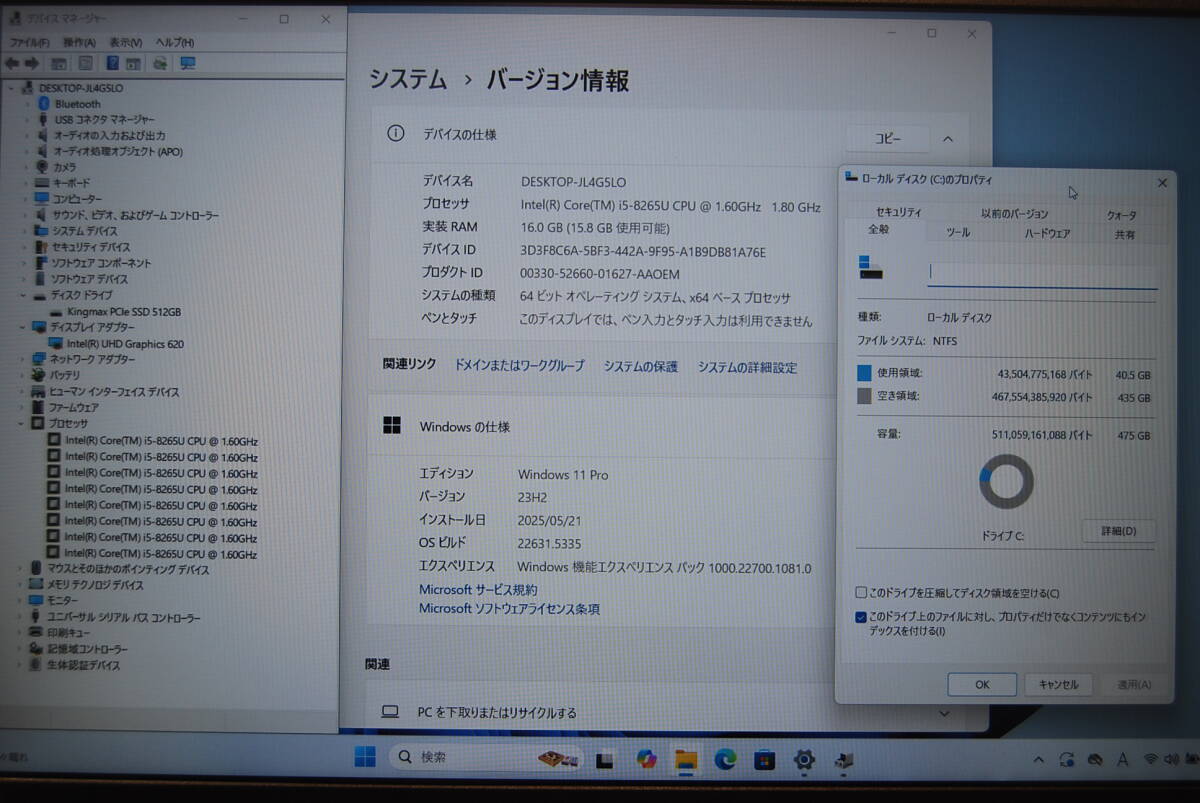Select the keyboard icon beside キーボード

pyautogui.click(x=42, y=183)
